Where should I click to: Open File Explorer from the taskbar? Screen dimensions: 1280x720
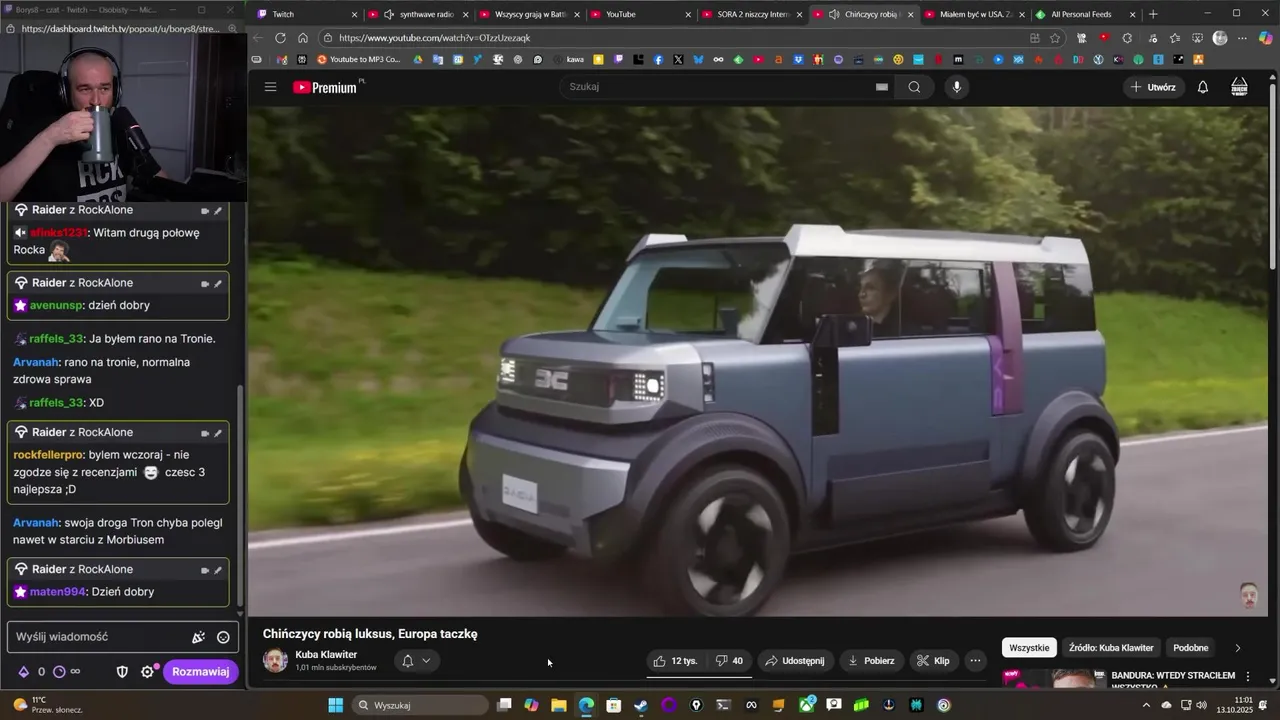click(559, 705)
